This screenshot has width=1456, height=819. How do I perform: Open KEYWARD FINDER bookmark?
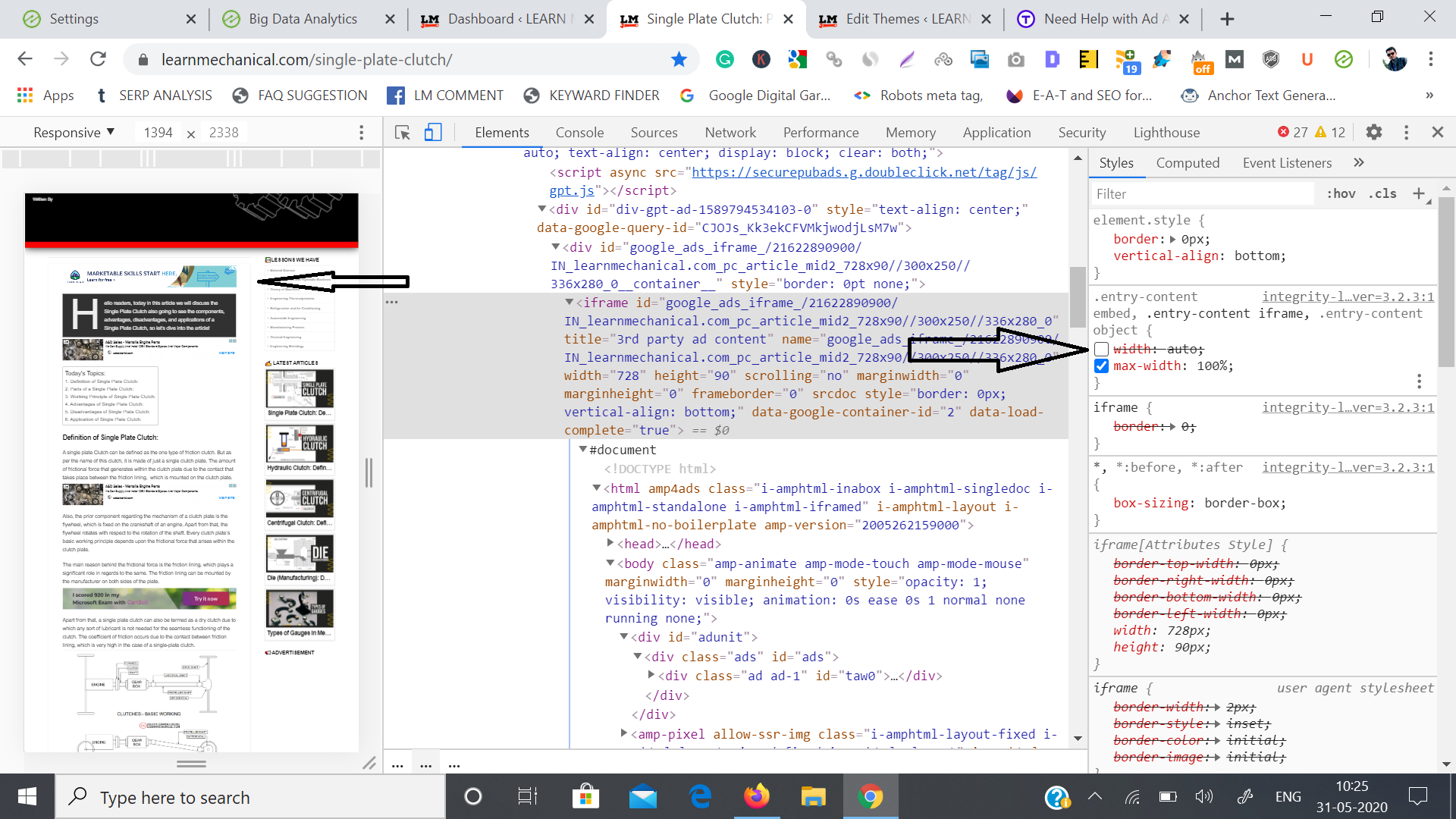pyautogui.click(x=592, y=96)
